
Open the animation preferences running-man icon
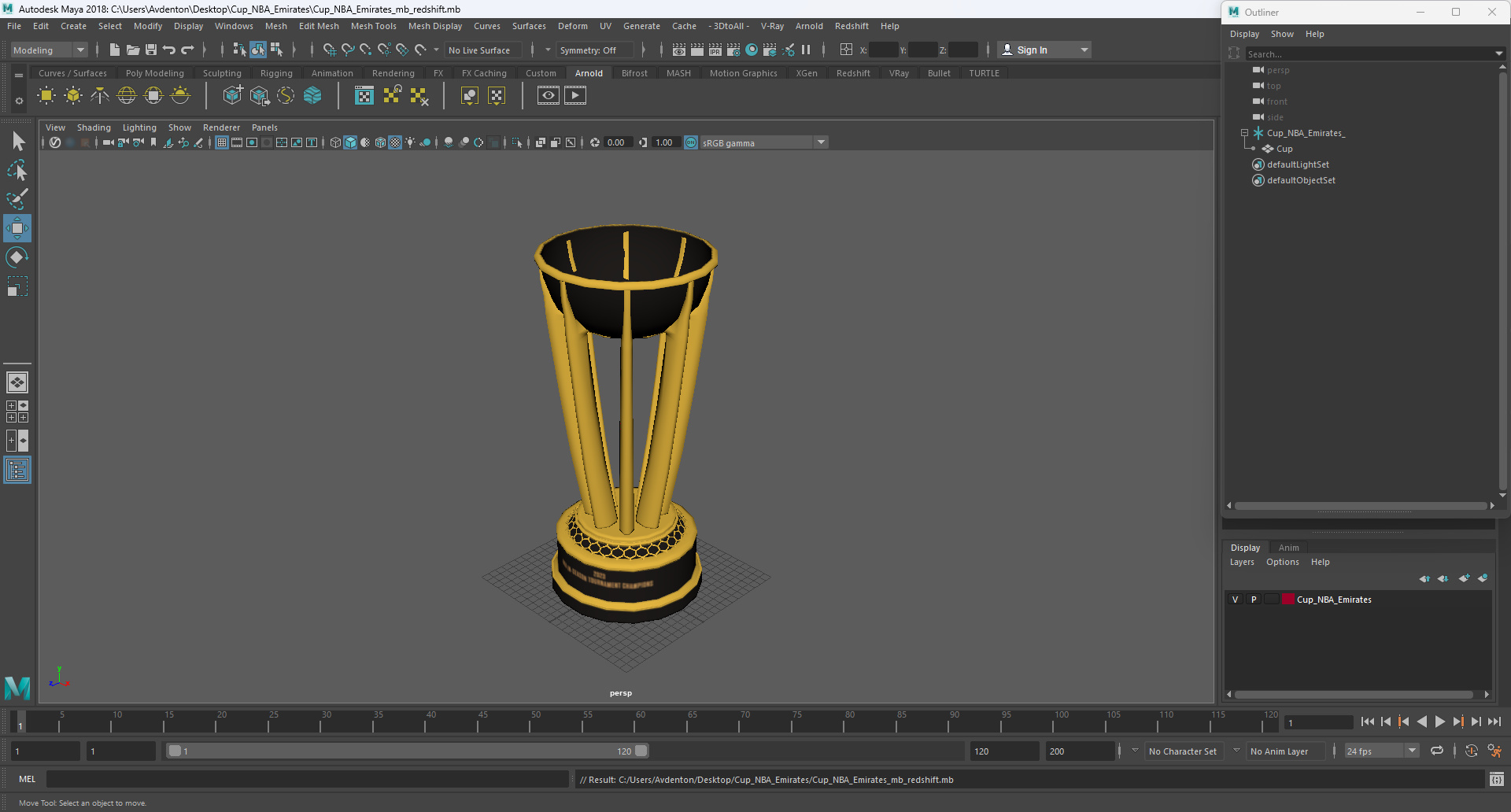click(x=1494, y=751)
